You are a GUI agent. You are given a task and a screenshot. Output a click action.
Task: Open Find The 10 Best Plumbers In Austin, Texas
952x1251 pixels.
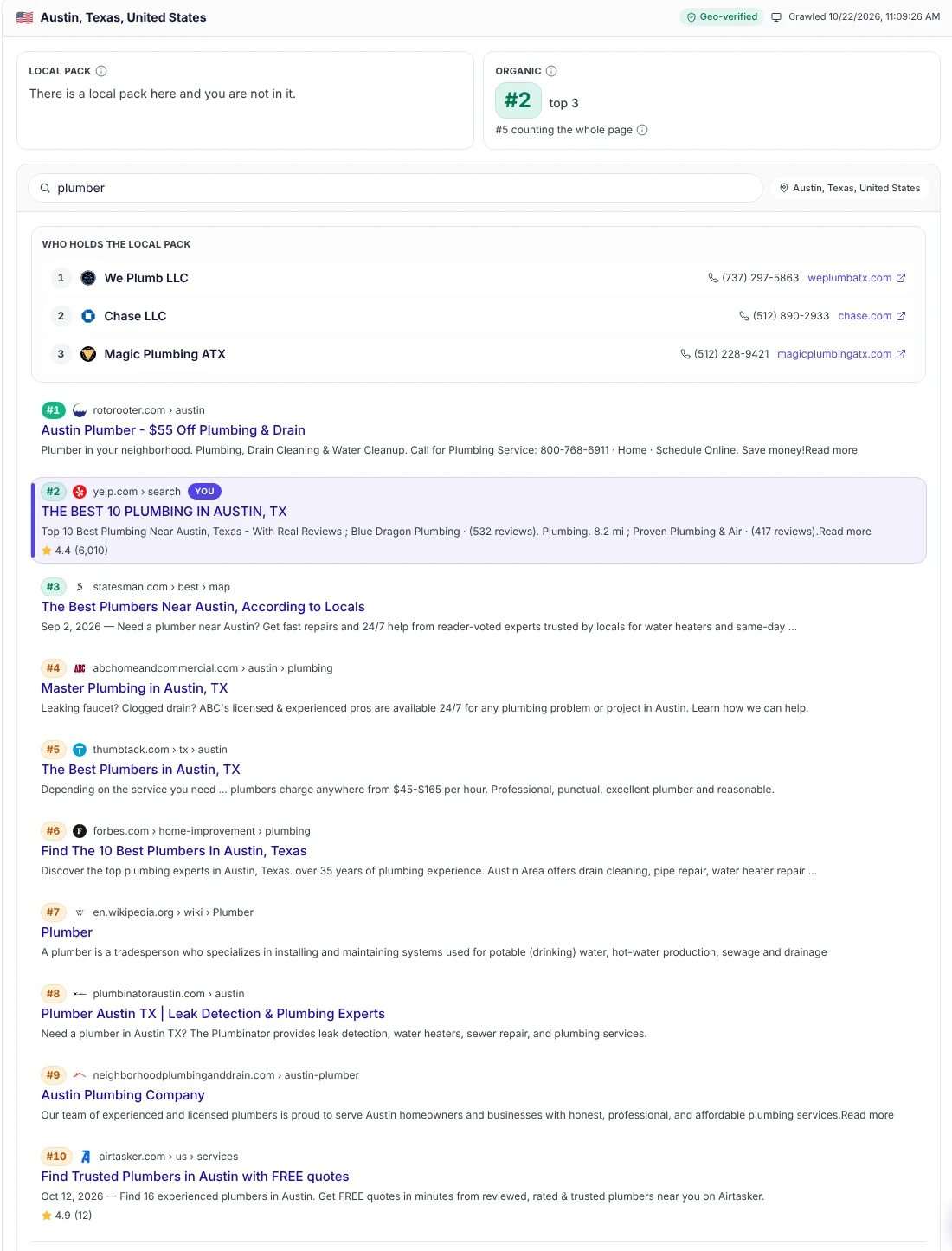coord(174,851)
